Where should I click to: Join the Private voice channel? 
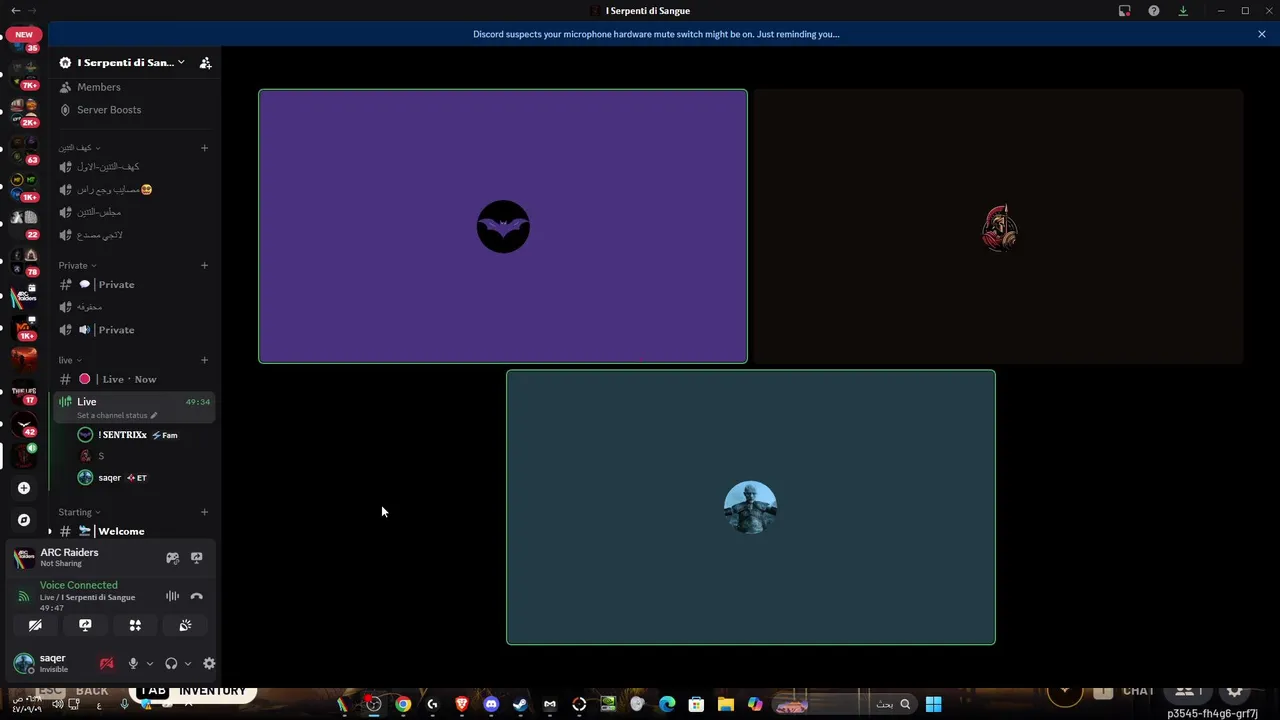coord(134,330)
